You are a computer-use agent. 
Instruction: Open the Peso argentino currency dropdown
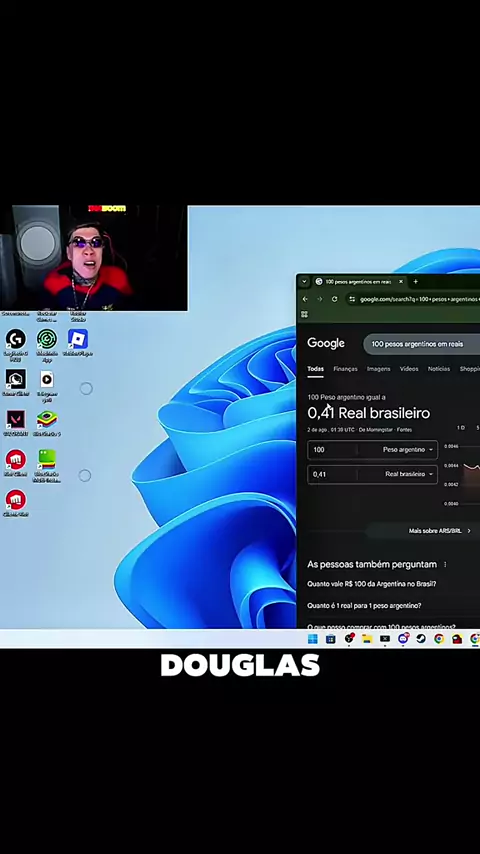(x=407, y=450)
